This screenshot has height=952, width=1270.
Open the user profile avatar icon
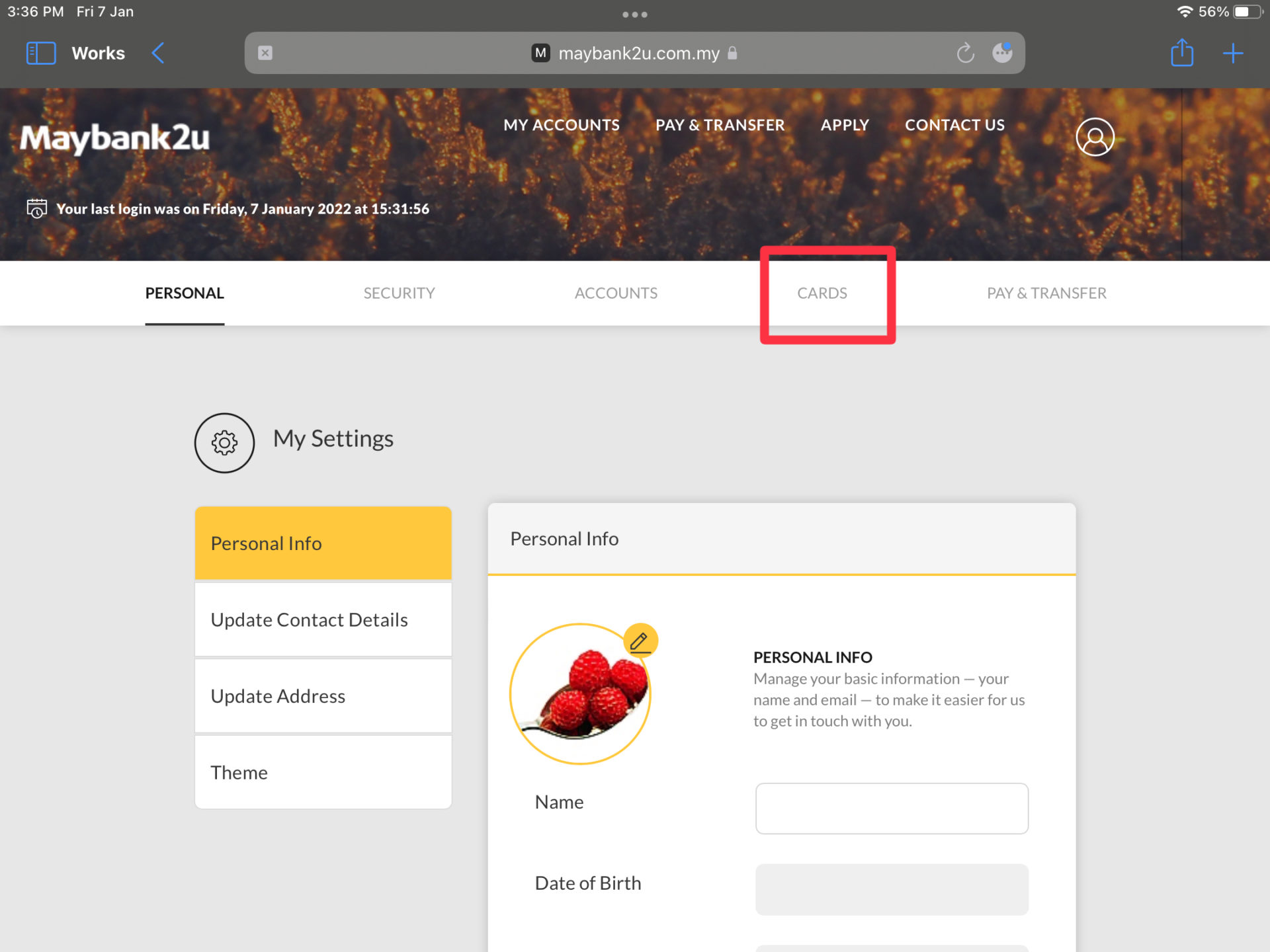coord(1095,137)
